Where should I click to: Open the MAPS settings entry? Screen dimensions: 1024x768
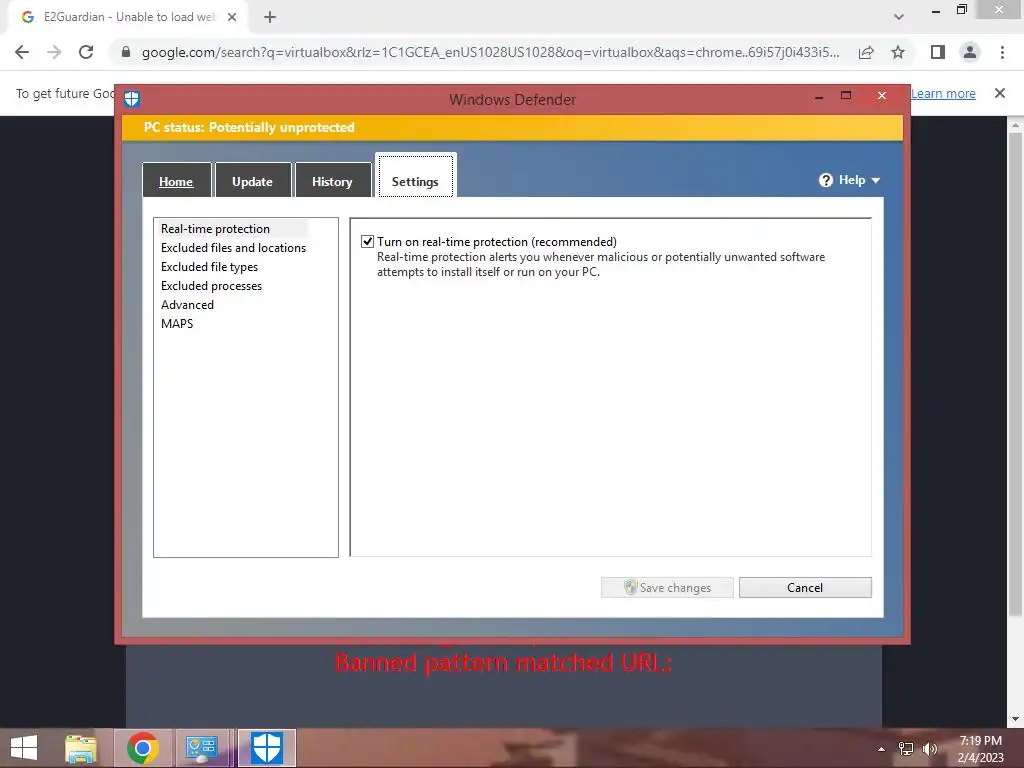coord(177,323)
